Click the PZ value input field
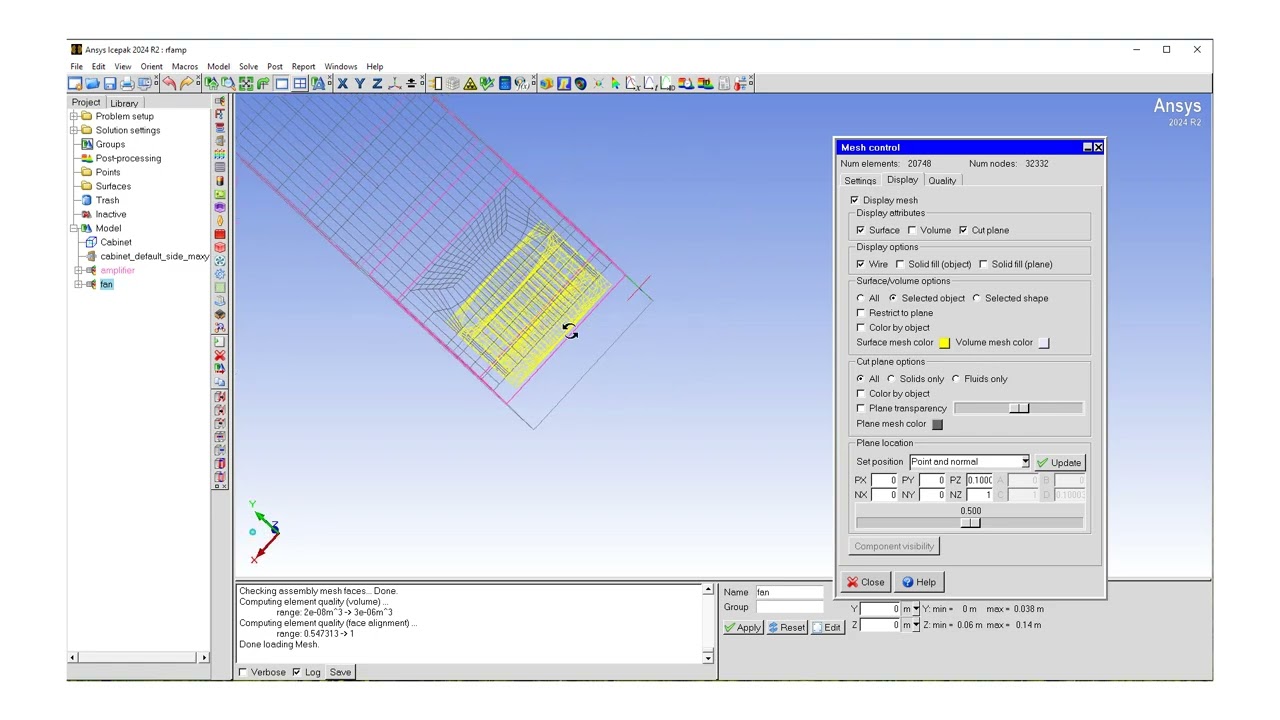 (979, 480)
